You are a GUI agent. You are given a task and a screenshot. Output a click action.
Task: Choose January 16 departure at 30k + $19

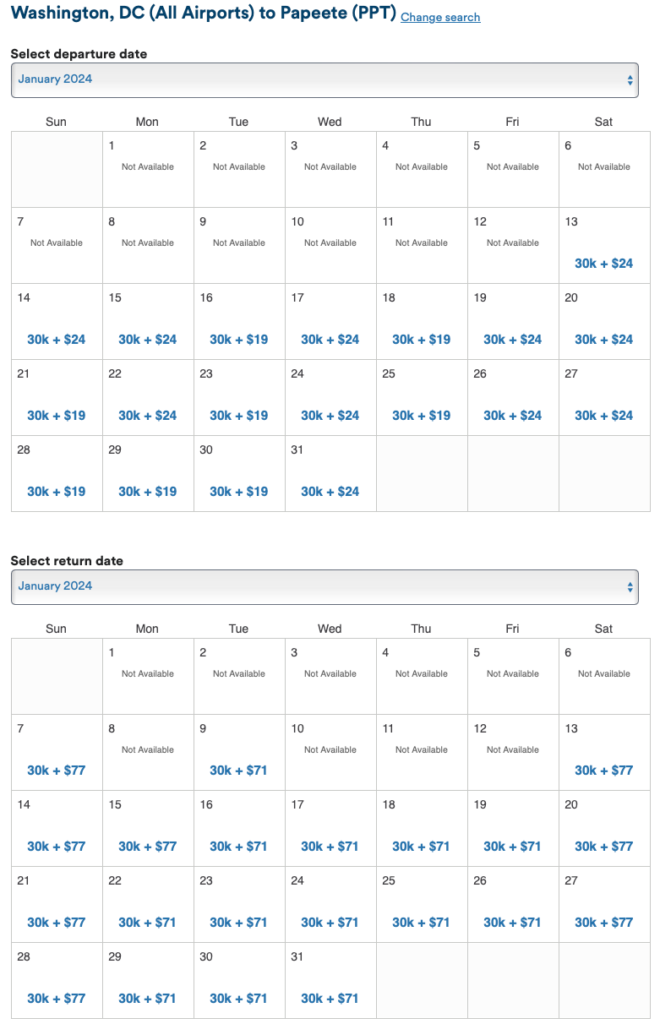[x=239, y=340]
